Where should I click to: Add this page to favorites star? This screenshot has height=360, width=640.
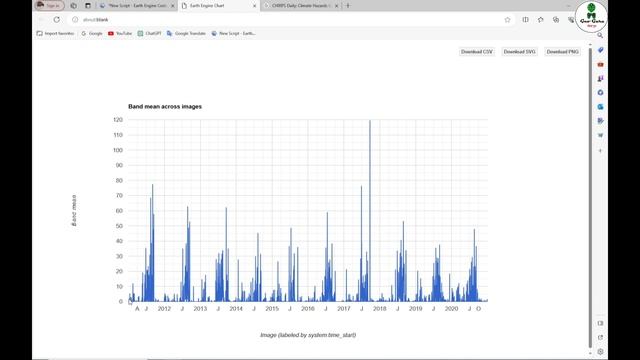(507, 20)
